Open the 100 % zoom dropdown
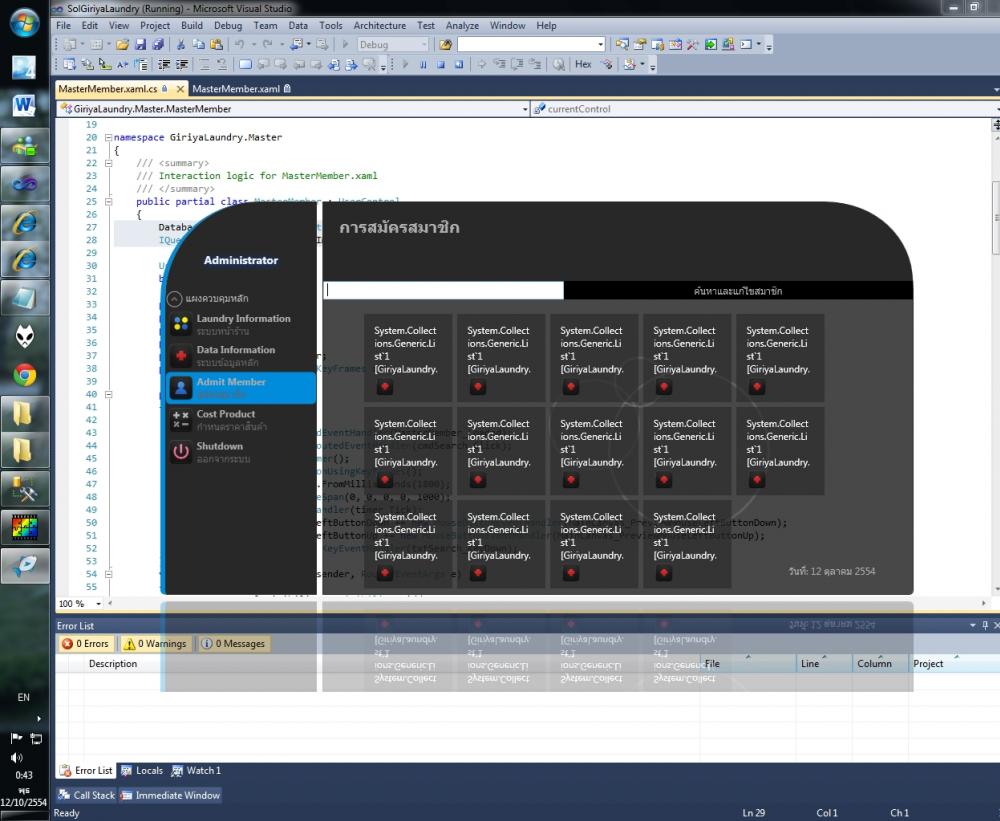The width and height of the screenshot is (1000, 821). click(x=98, y=604)
